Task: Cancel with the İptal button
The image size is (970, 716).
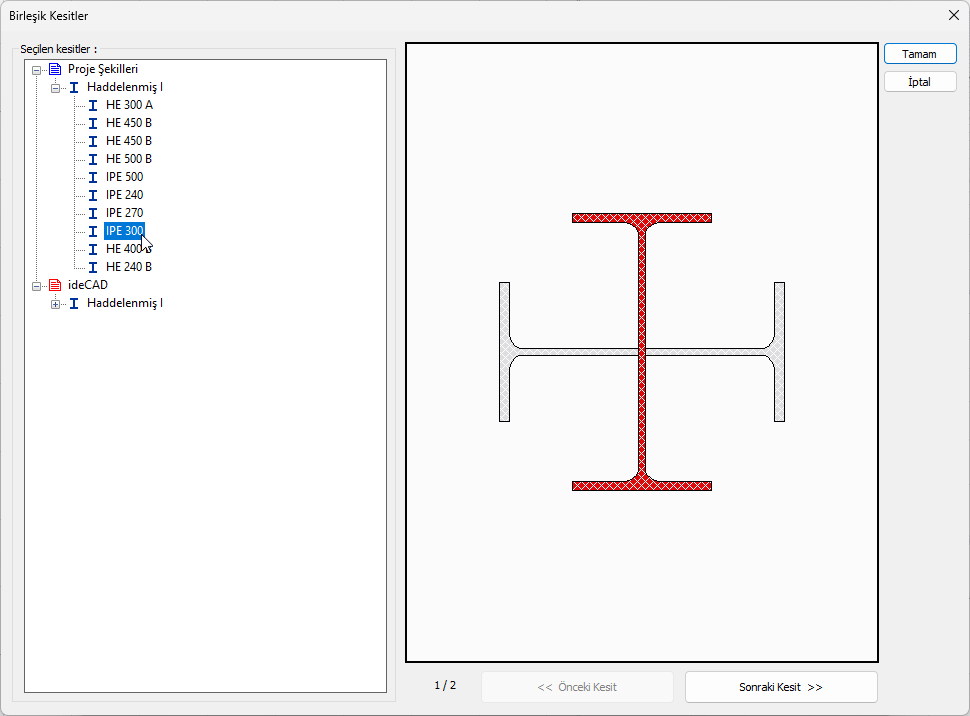Action: [920, 82]
